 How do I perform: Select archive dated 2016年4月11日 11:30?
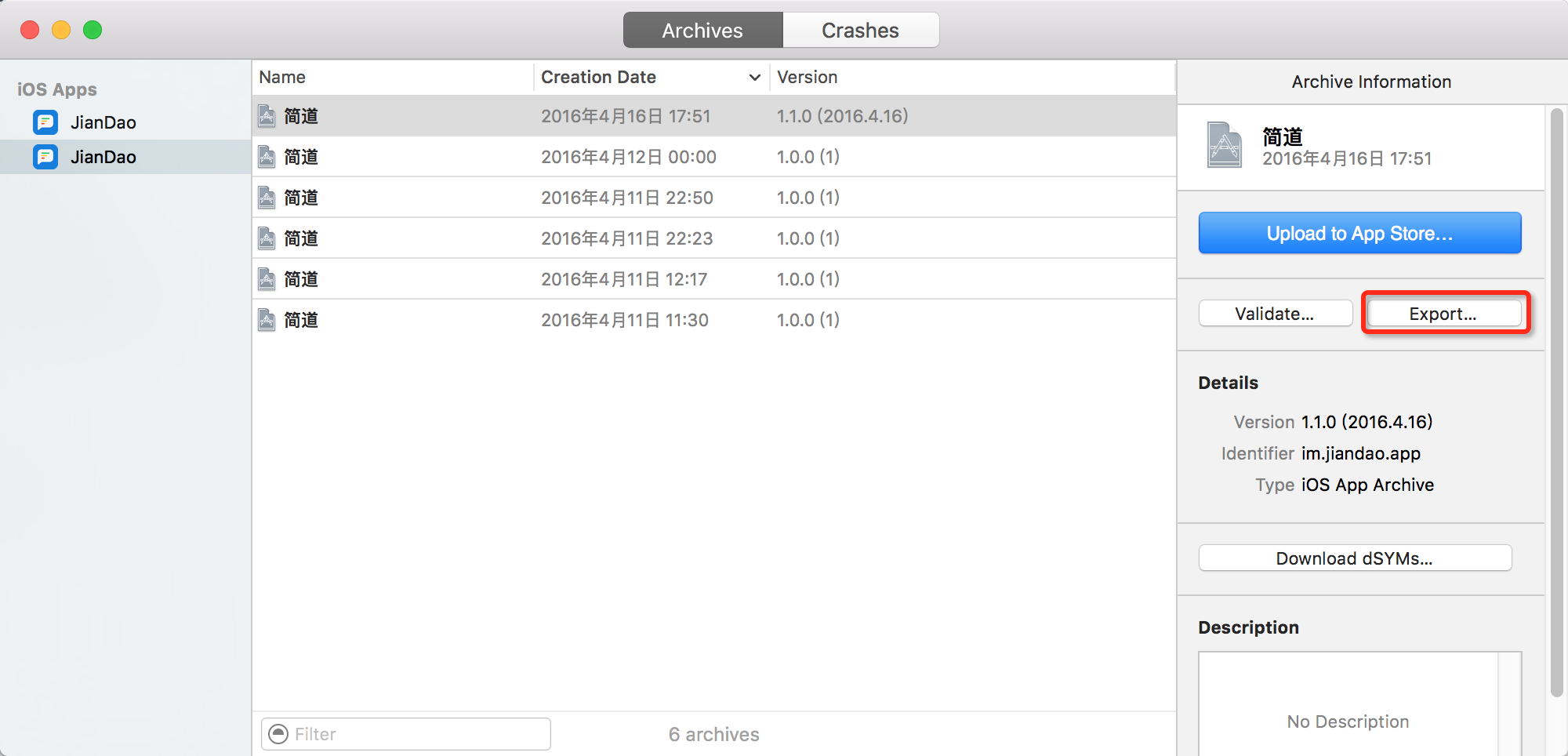(x=713, y=320)
